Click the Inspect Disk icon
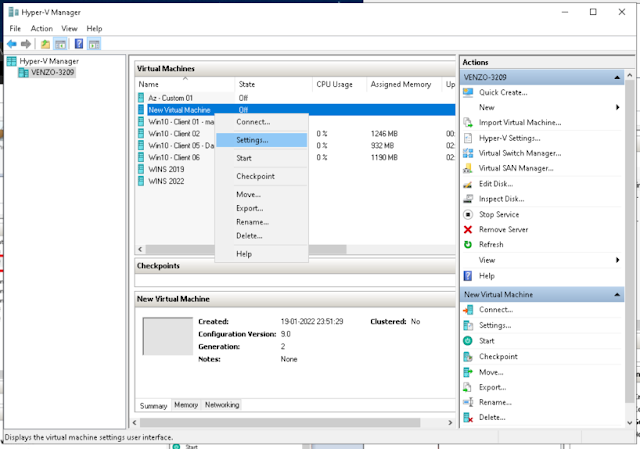The image size is (640, 449). pos(468,199)
